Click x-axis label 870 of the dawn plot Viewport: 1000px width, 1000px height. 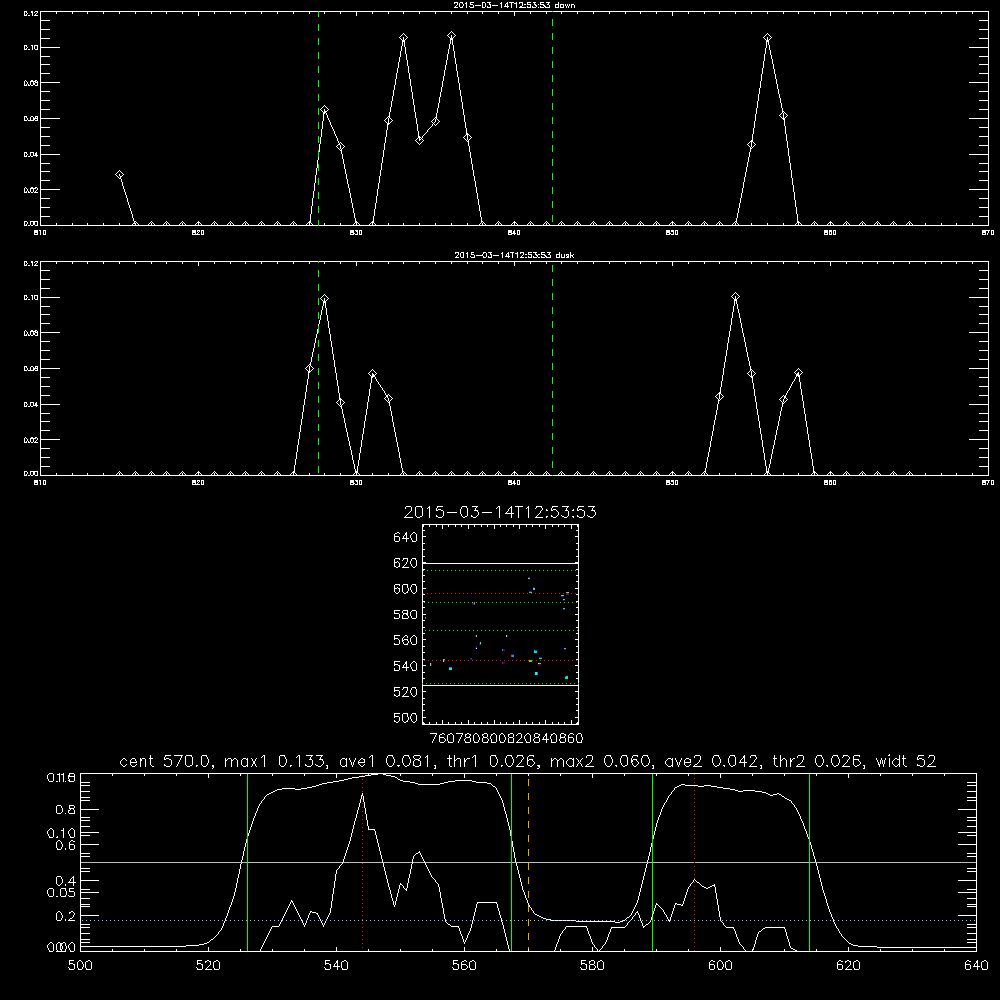pyautogui.click(x=987, y=233)
